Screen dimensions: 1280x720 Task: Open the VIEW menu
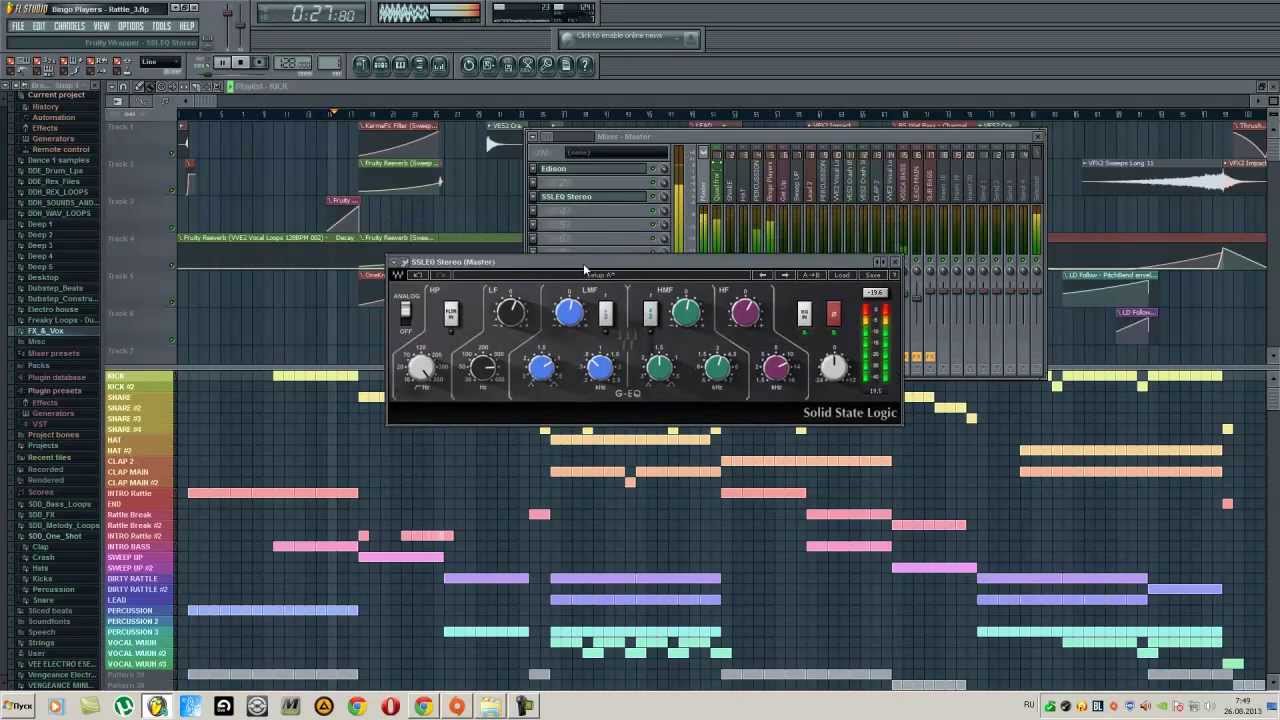(101, 26)
